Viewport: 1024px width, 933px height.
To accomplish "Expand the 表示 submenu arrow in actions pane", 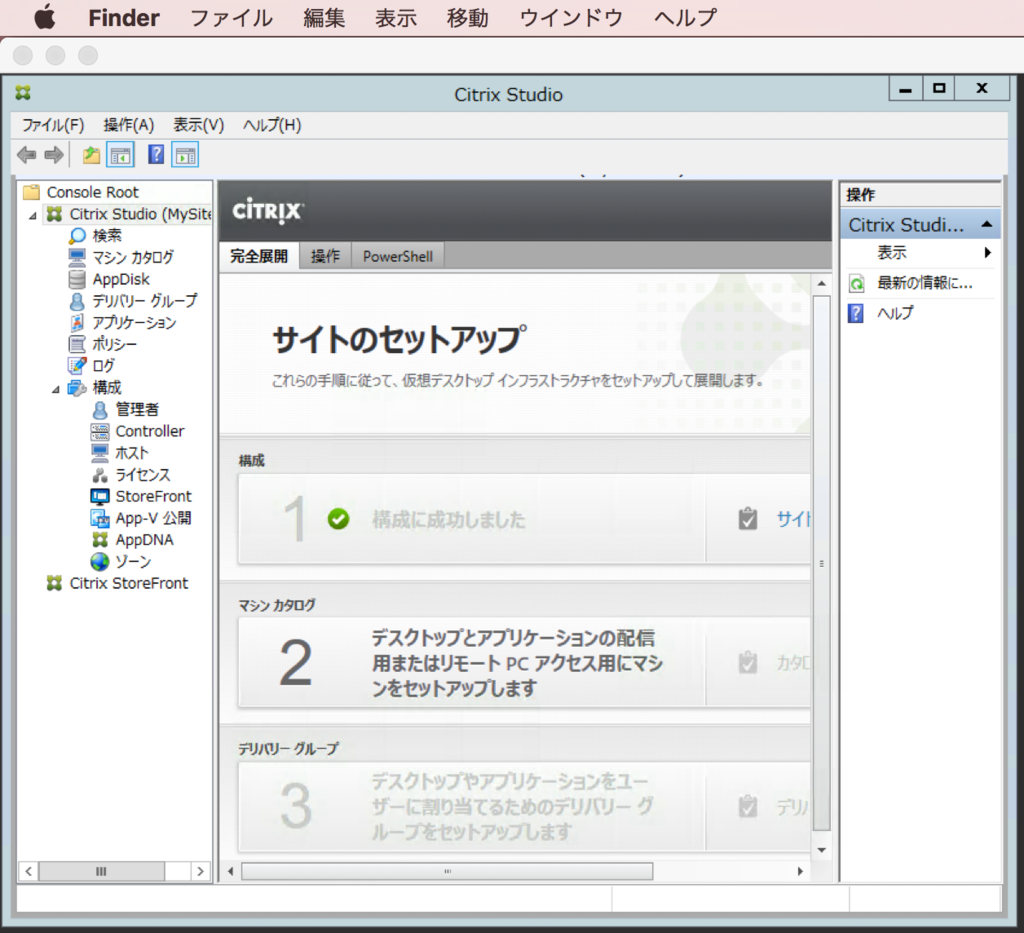I will pyautogui.click(x=988, y=253).
